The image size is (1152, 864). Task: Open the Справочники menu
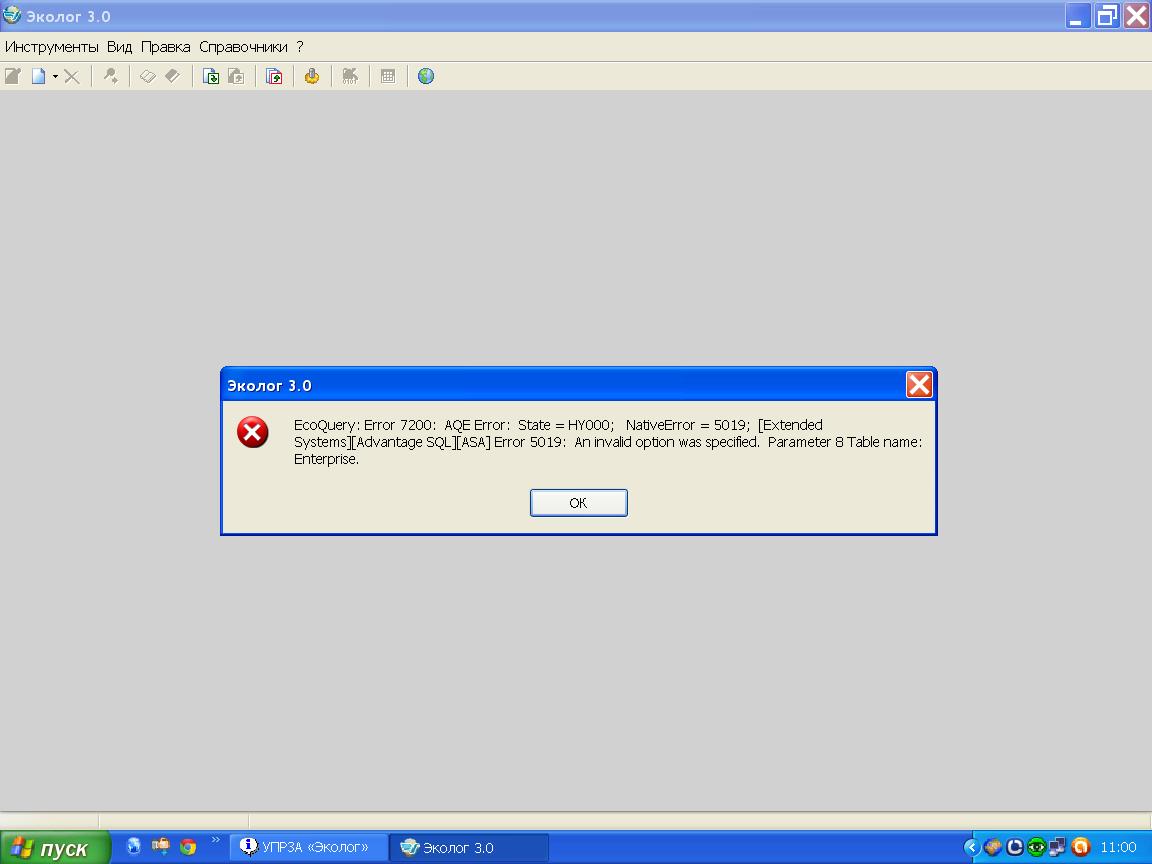(243, 47)
